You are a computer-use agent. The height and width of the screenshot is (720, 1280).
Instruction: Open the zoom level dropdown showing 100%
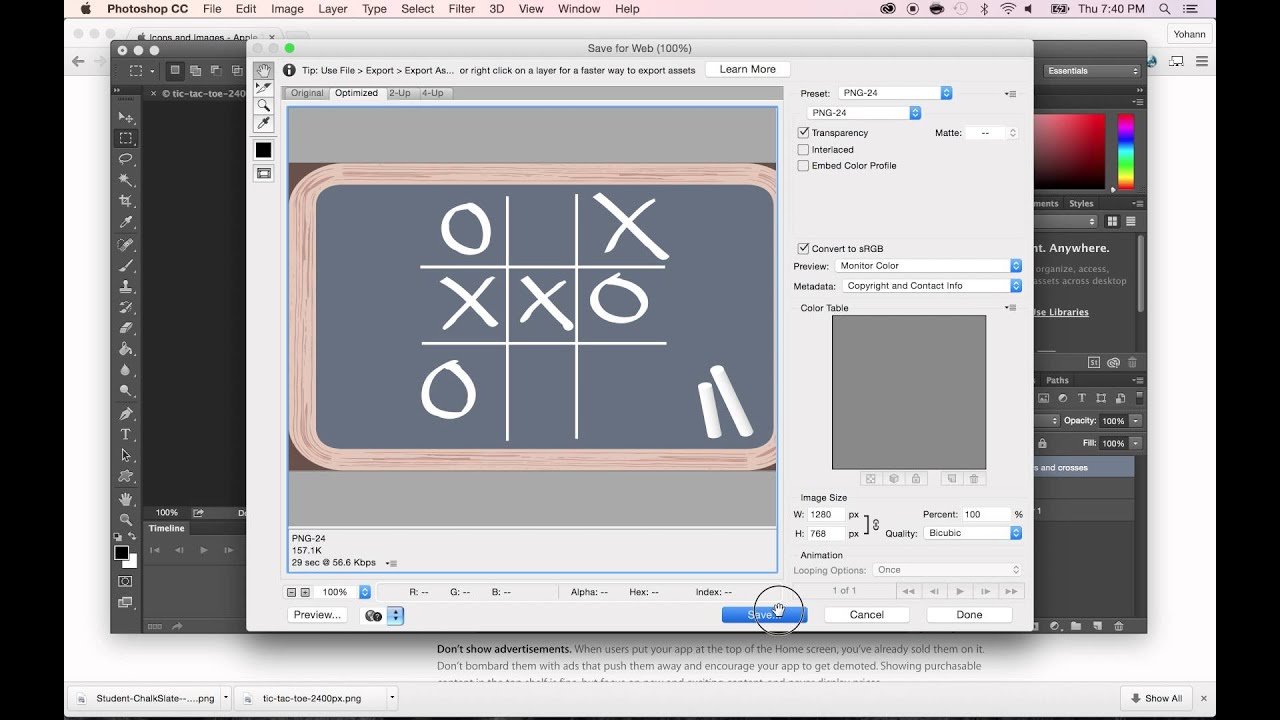pyautogui.click(x=364, y=592)
